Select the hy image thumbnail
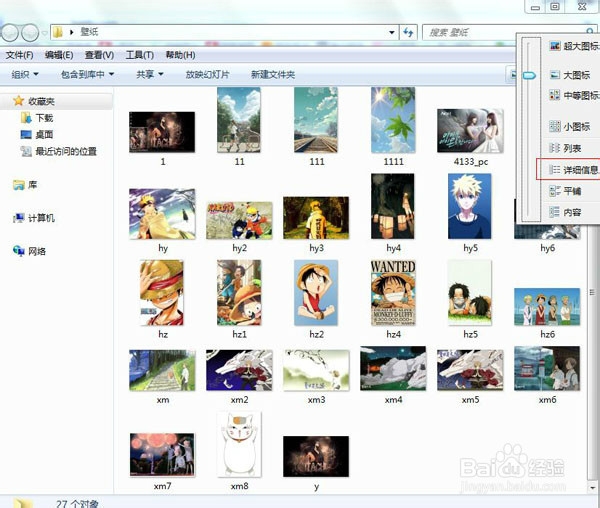Screen dimensions: 600x508 point(162,214)
